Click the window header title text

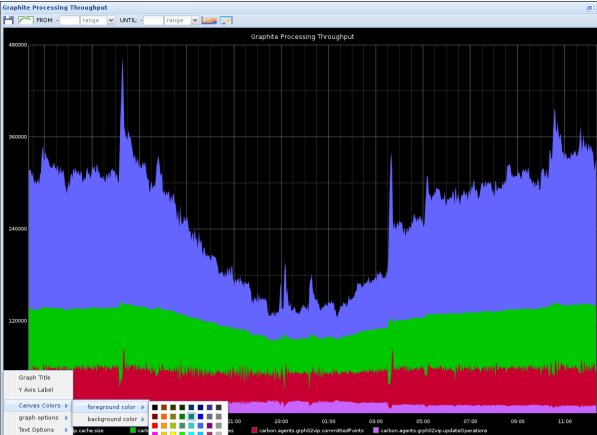click(55, 8)
